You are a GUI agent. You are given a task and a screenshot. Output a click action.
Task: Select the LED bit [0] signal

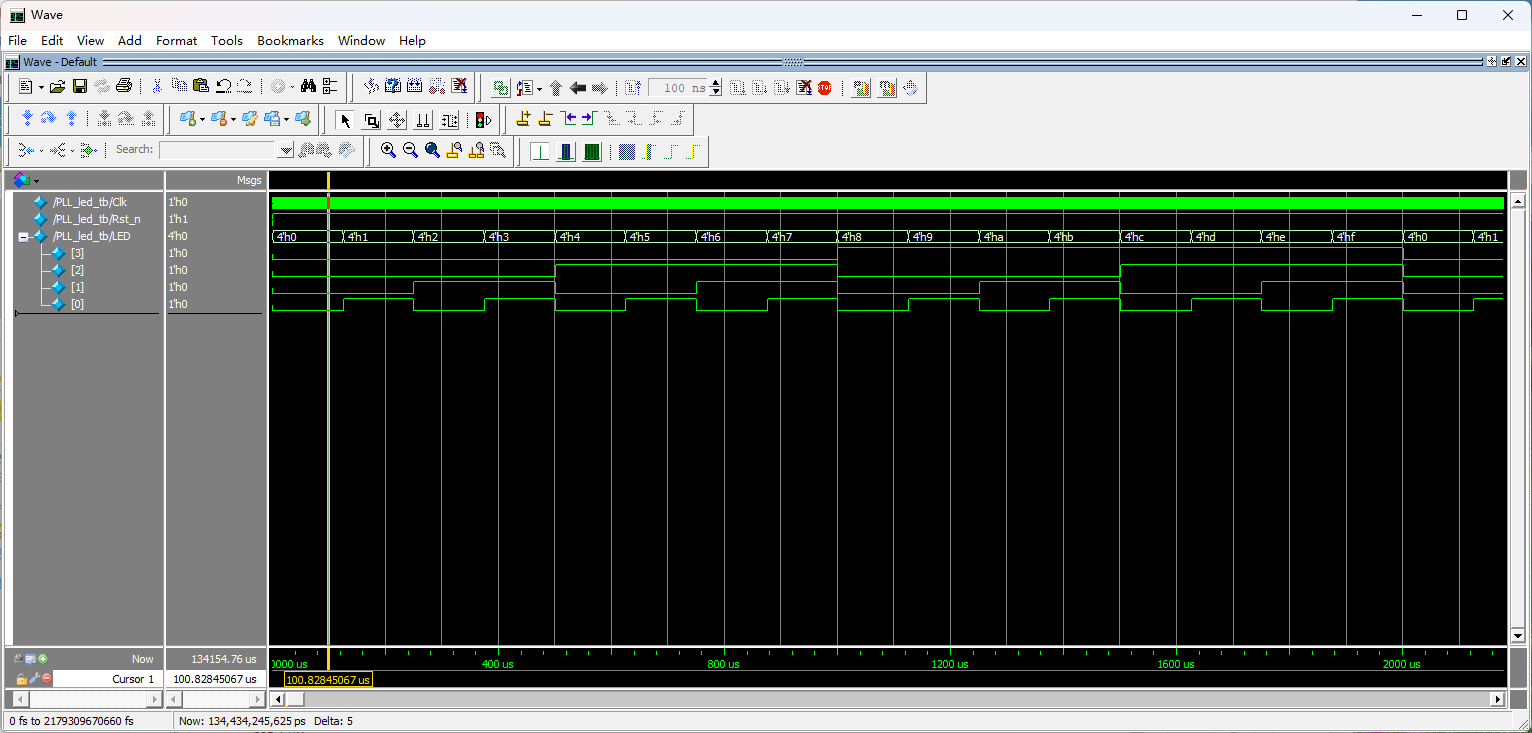(x=77, y=304)
